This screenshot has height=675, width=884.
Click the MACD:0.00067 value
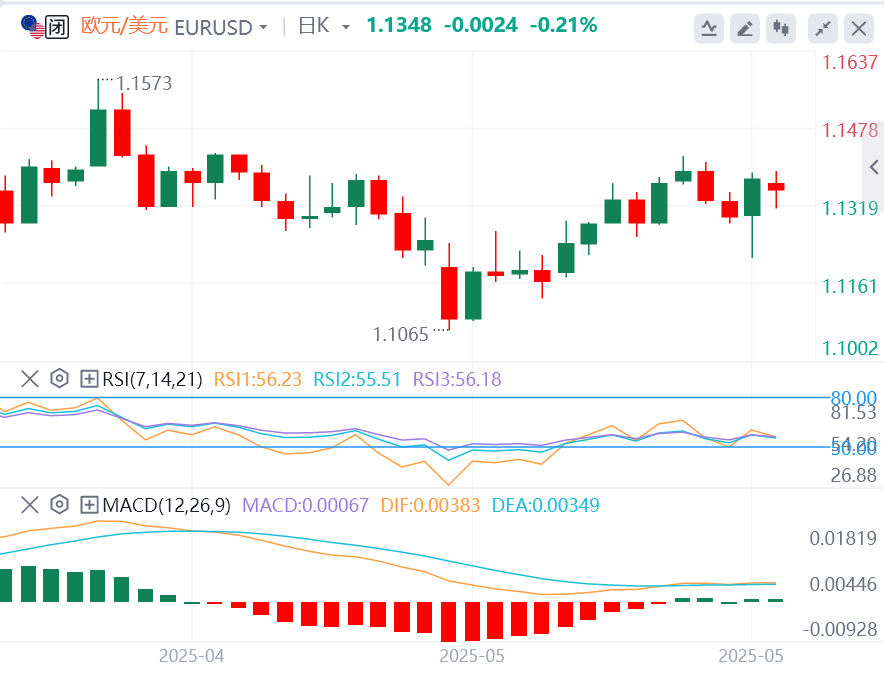305,505
